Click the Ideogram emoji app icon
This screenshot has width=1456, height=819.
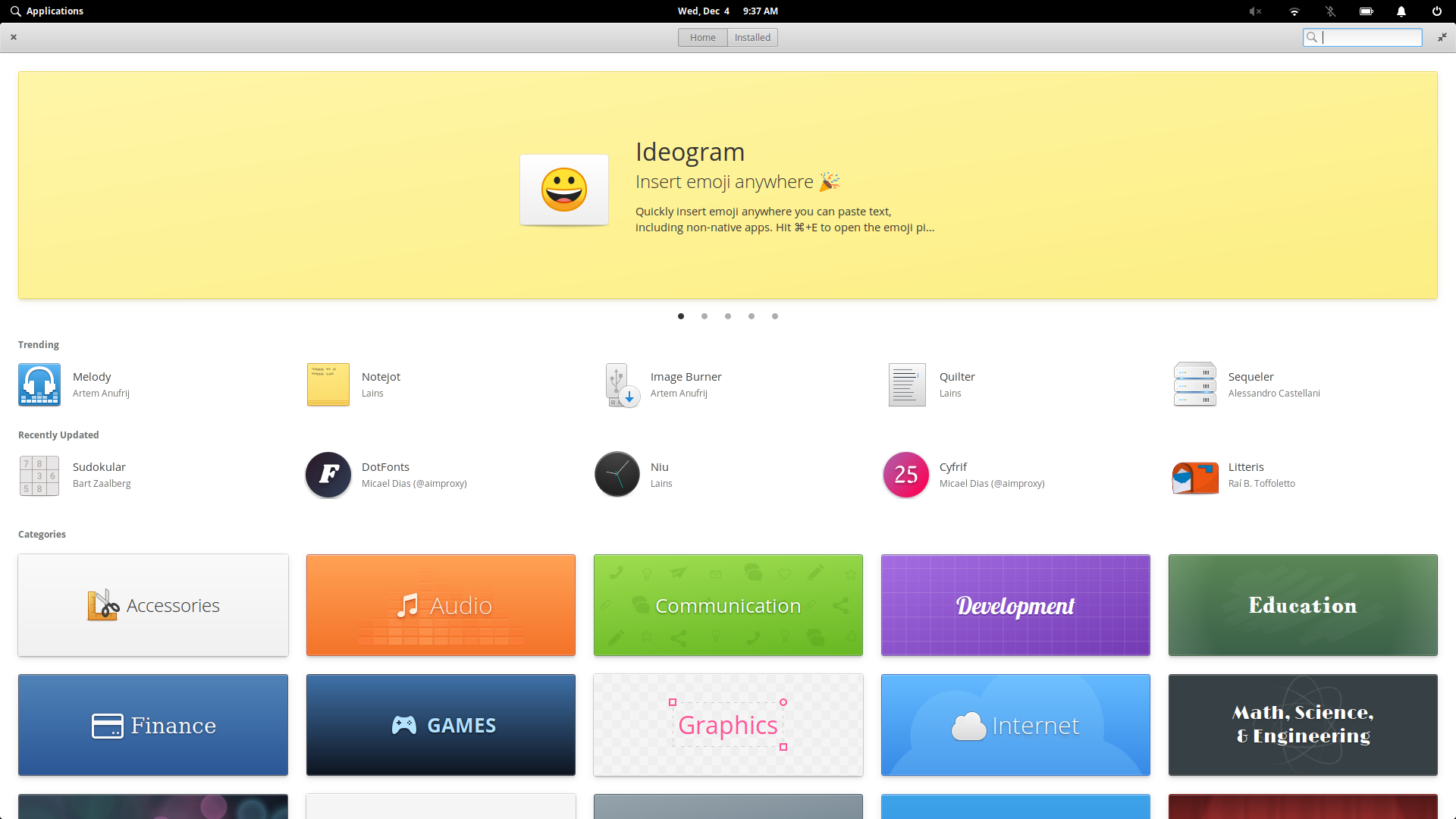(564, 190)
